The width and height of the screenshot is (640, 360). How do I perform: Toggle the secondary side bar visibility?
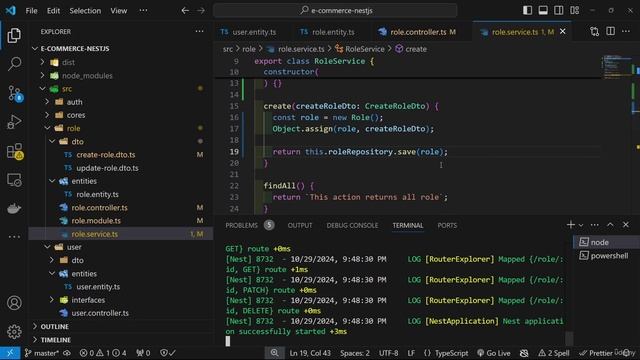[x=559, y=10]
